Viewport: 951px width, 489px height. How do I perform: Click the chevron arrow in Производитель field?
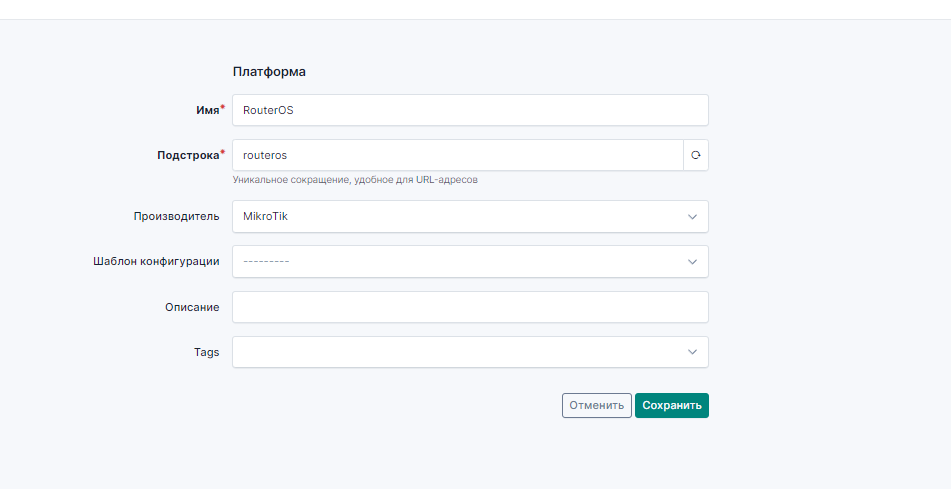[692, 216]
